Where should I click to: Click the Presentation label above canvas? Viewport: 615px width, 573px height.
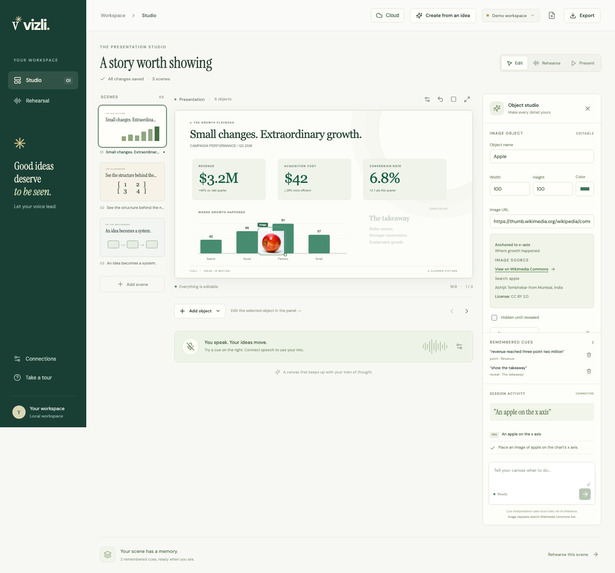tap(190, 100)
